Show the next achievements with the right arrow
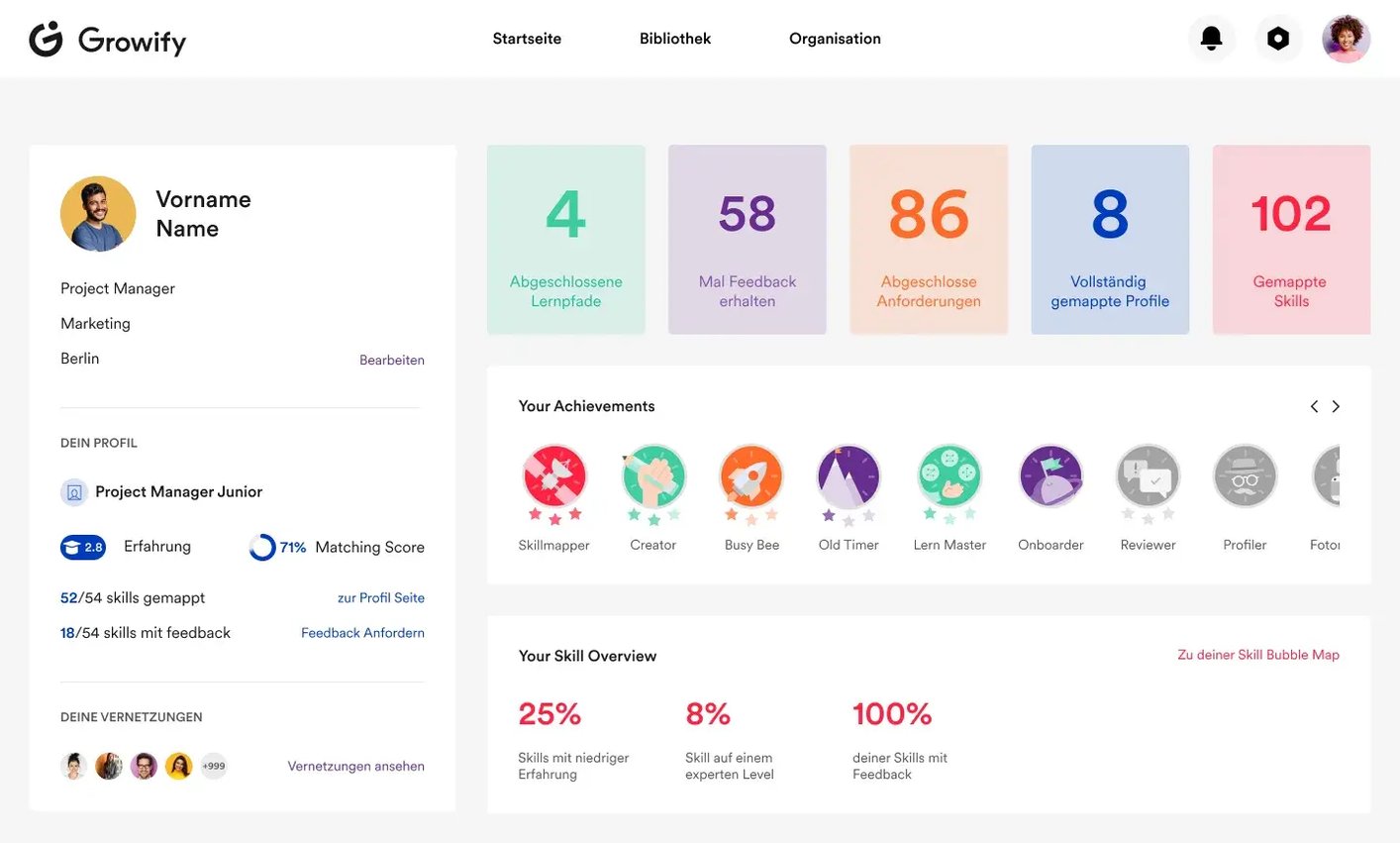Screen dimensions: 1400x843 point(1336,406)
